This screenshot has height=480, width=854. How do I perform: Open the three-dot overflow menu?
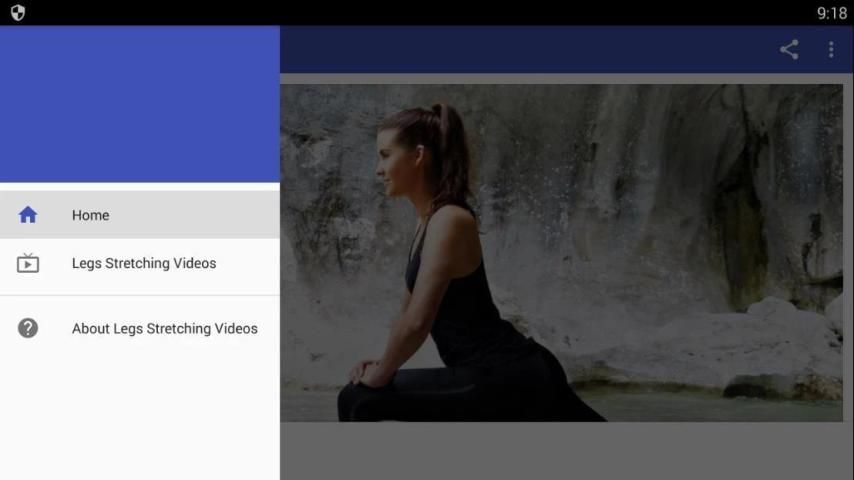click(830, 49)
